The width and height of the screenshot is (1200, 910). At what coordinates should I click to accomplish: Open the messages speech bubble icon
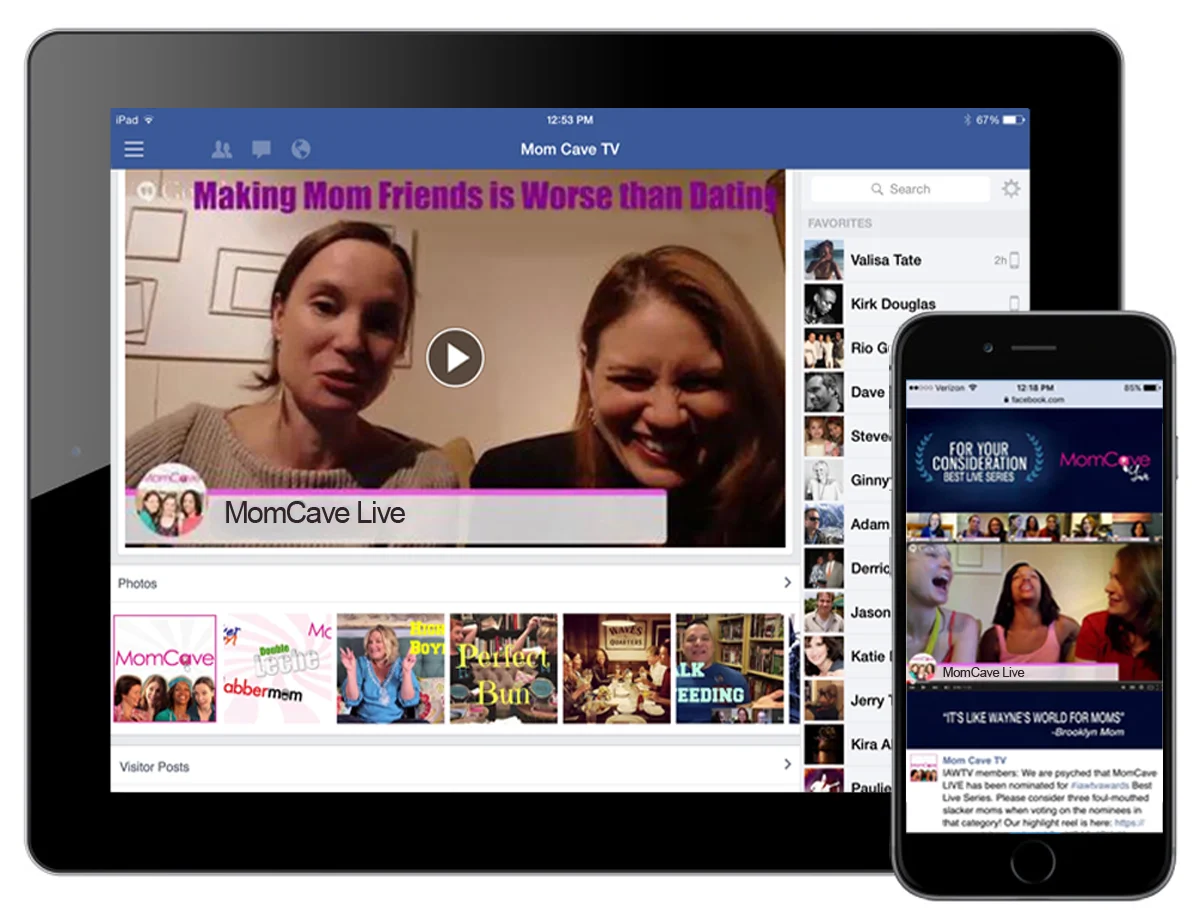pyautogui.click(x=261, y=149)
